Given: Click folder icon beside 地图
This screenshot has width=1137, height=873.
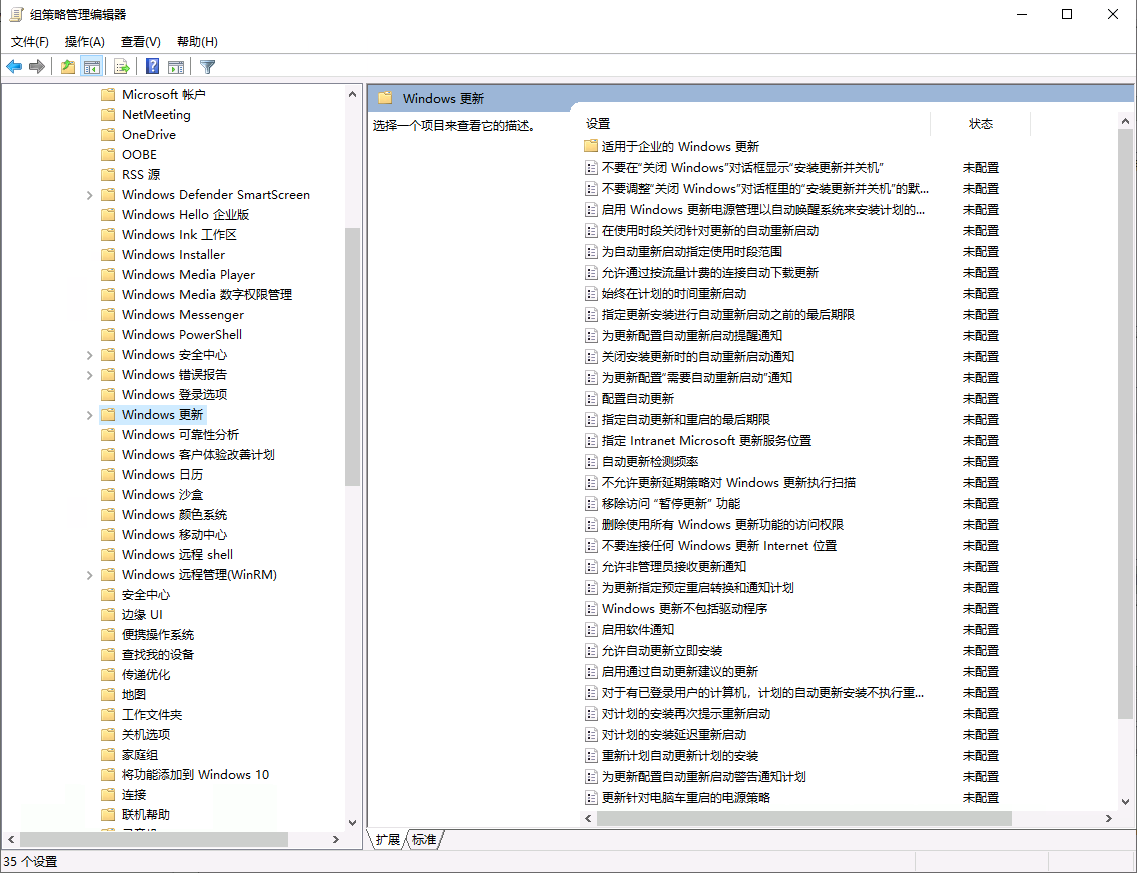Looking at the screenshot, I should point(108,695).
